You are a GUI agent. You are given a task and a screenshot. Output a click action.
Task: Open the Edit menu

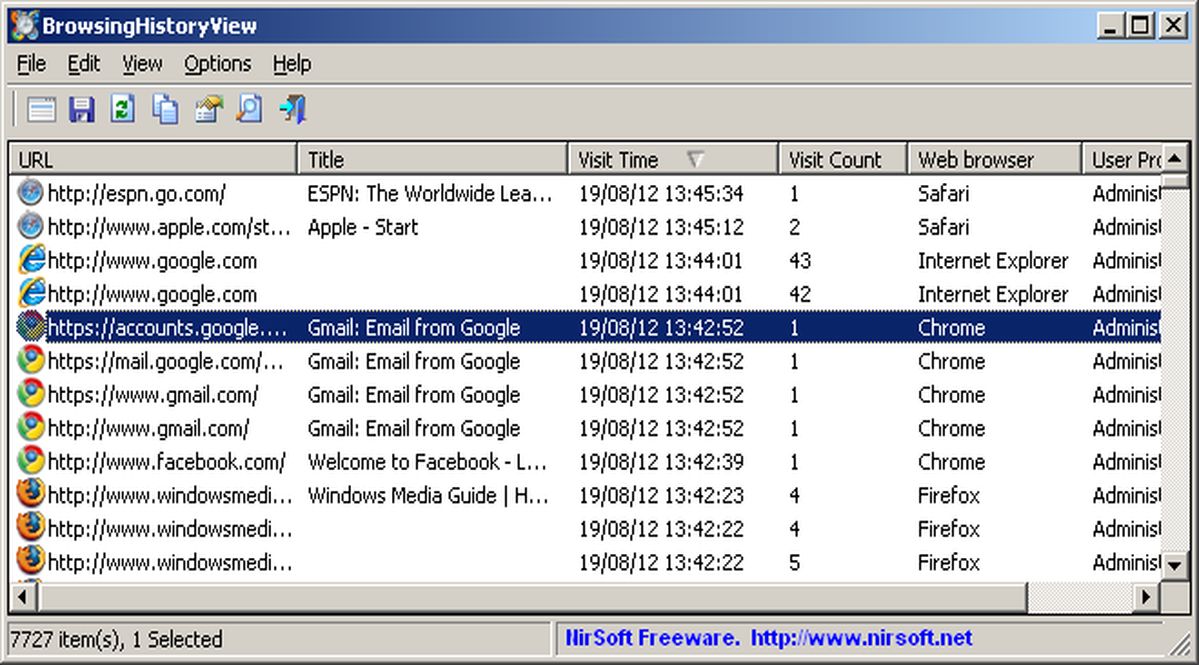[83, 64]
